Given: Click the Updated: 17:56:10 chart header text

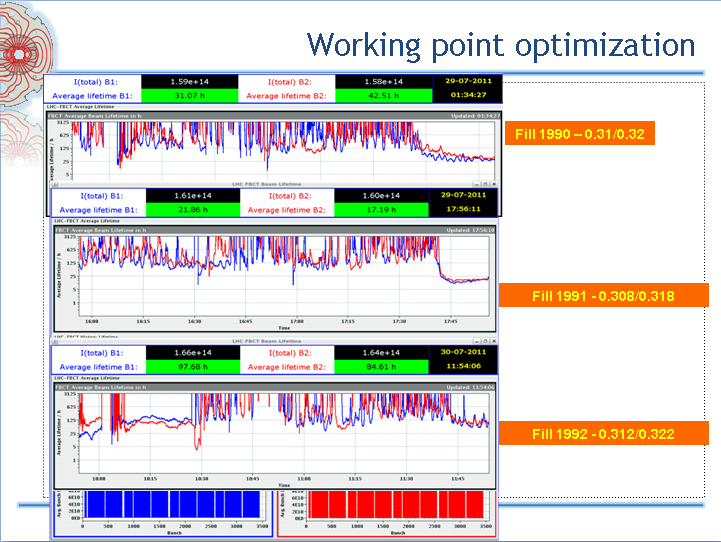Looking at the screenshot, I should (x=470, y=230).
